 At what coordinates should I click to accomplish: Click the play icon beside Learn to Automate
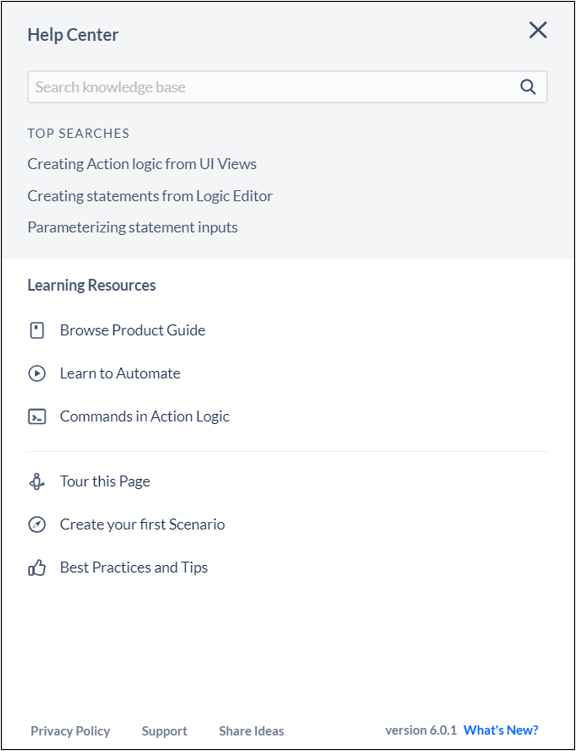pos(37,374)
